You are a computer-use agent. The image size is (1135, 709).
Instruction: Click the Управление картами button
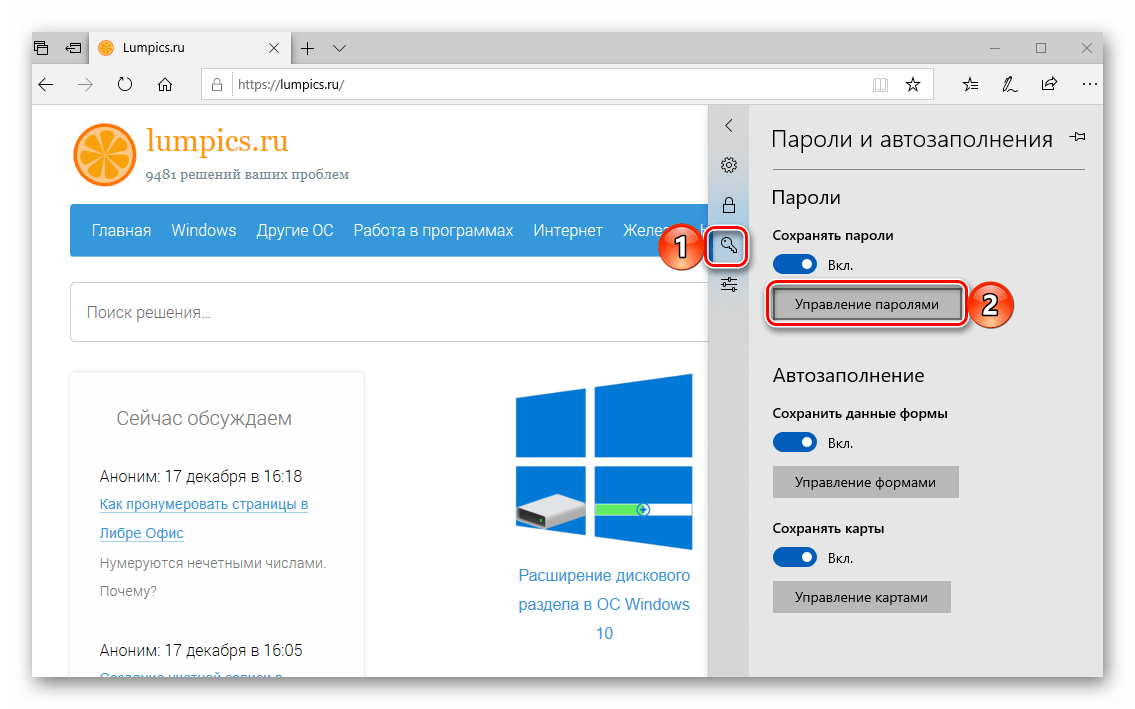coord(861,597)
